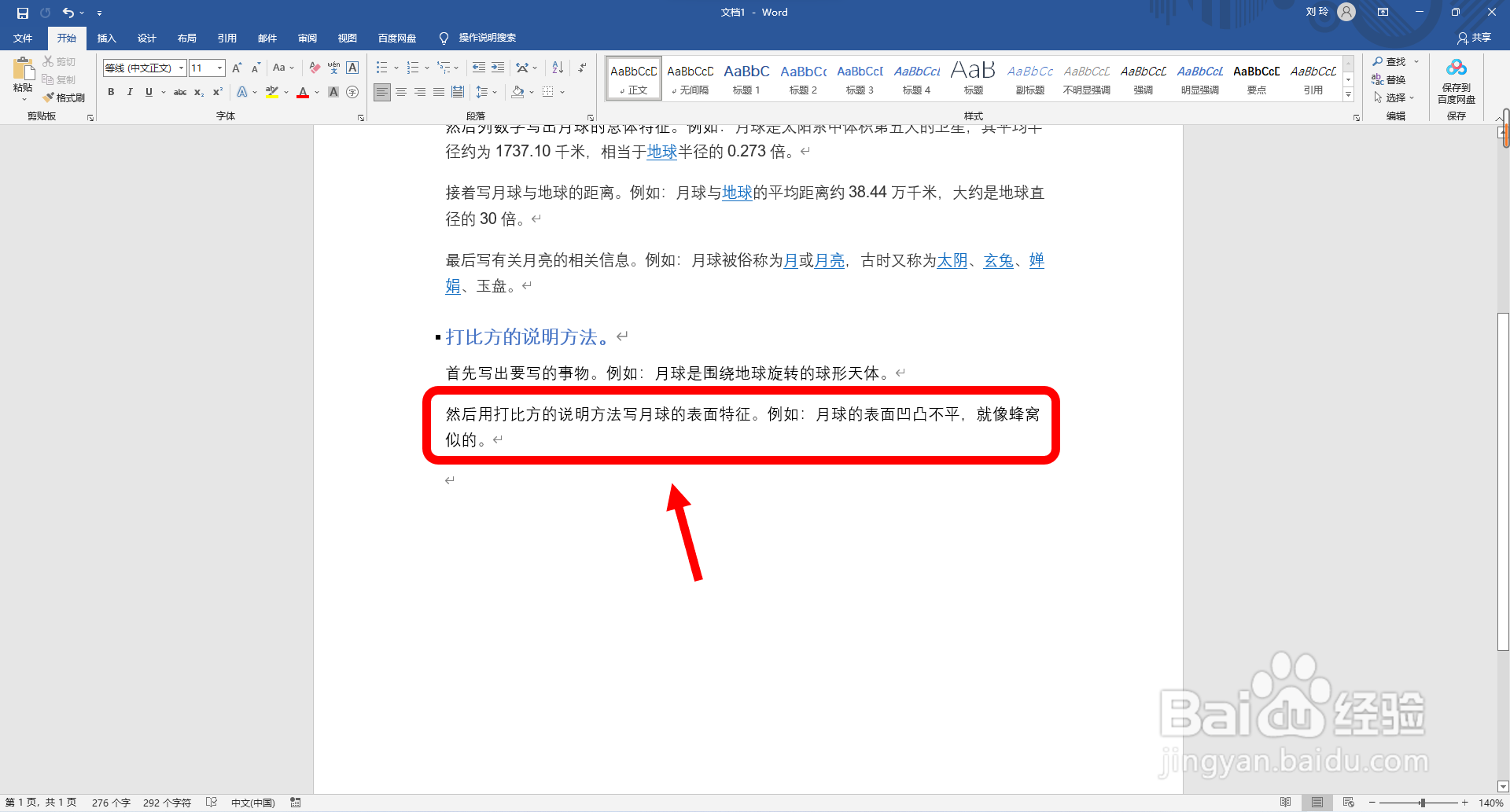Toggle underline formatting
This screenshot has height=812, width=1510.
[149, 92]
